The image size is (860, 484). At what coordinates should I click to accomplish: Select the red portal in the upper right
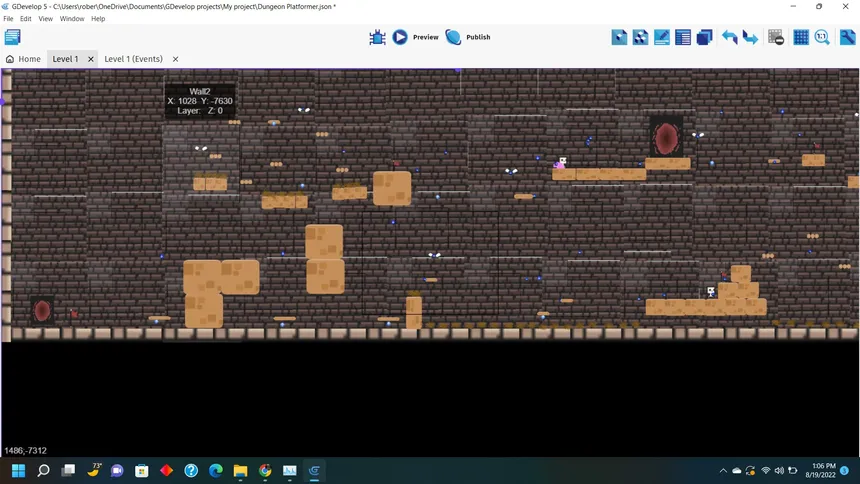(666, 138)
